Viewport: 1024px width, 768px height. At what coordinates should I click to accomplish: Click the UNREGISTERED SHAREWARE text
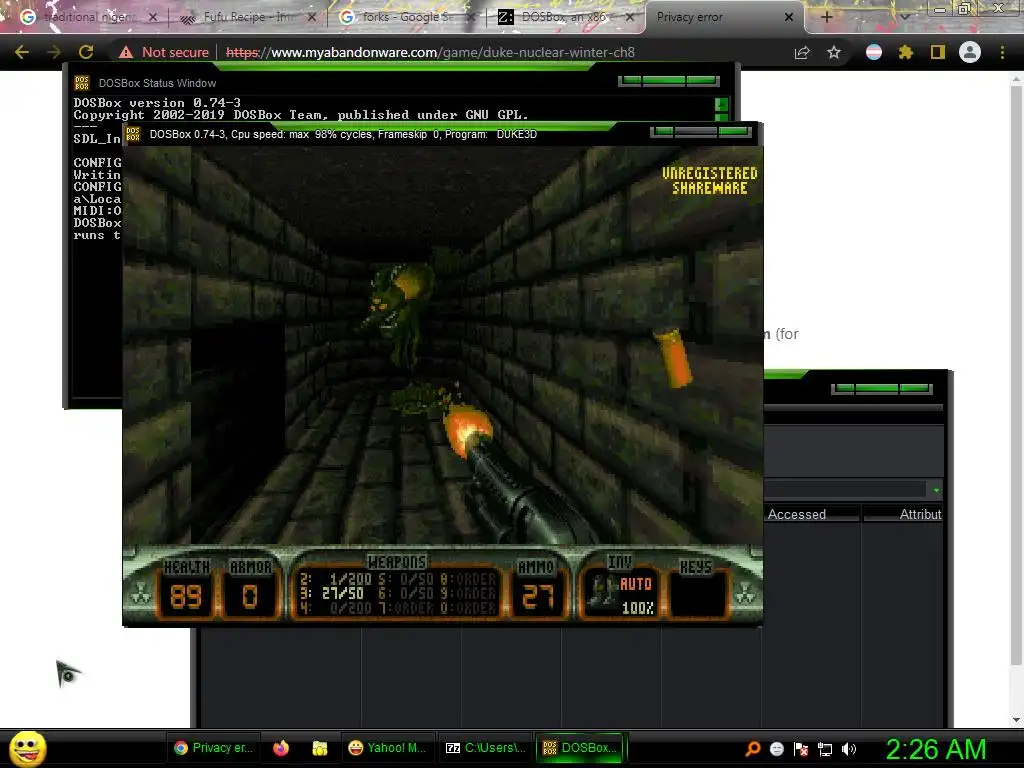(x=709, y=181)
